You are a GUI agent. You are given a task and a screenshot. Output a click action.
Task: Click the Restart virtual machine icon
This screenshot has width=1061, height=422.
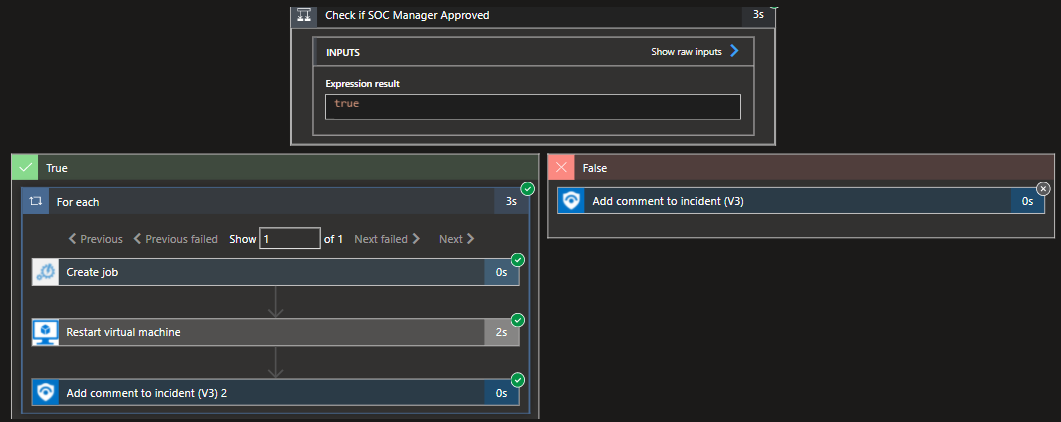point(45,332)
